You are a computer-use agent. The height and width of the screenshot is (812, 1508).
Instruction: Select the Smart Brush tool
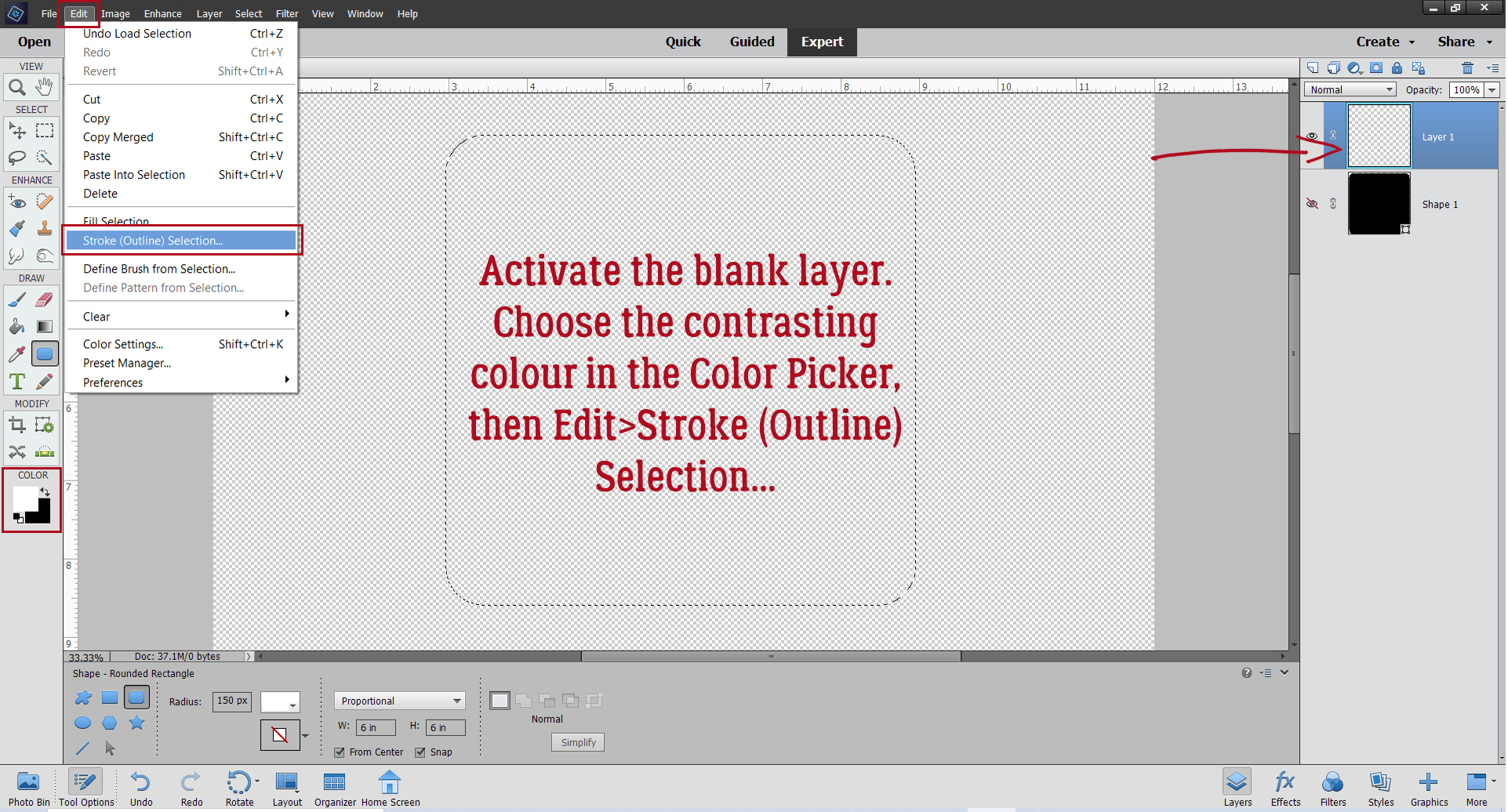pos(17,228)
